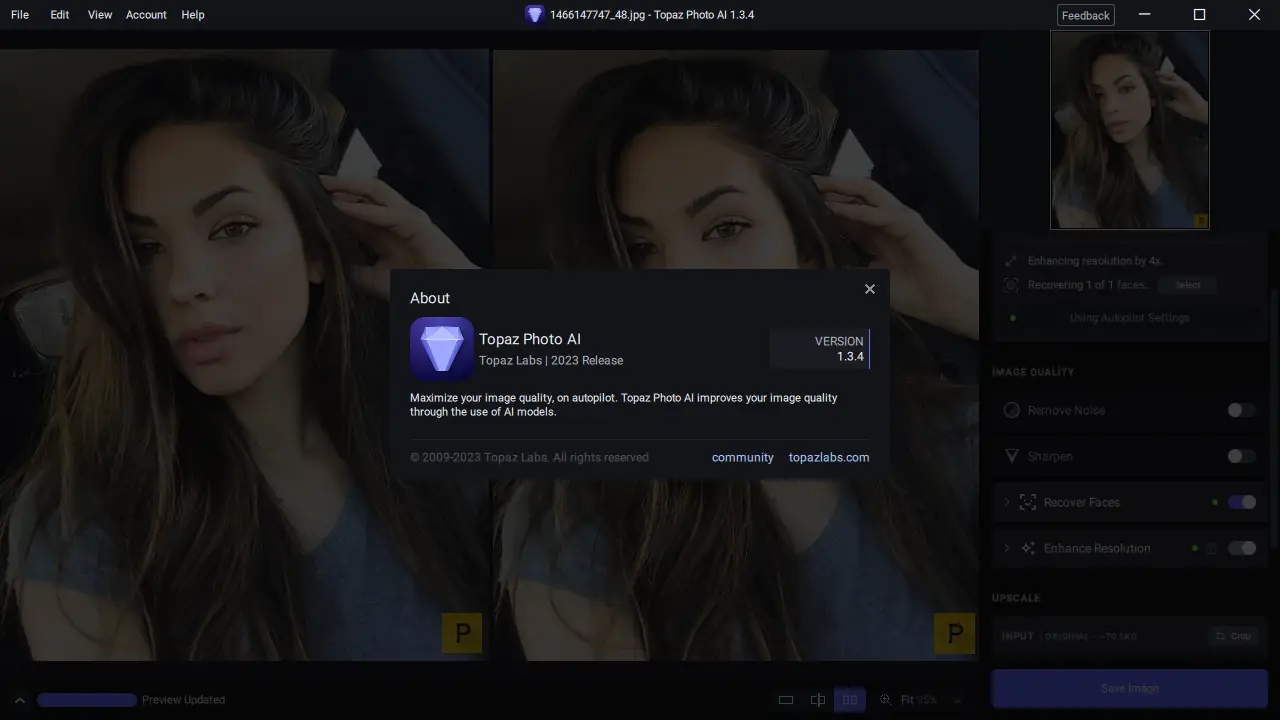
Task: Click the Save Image button
Action: (1129, 688)
